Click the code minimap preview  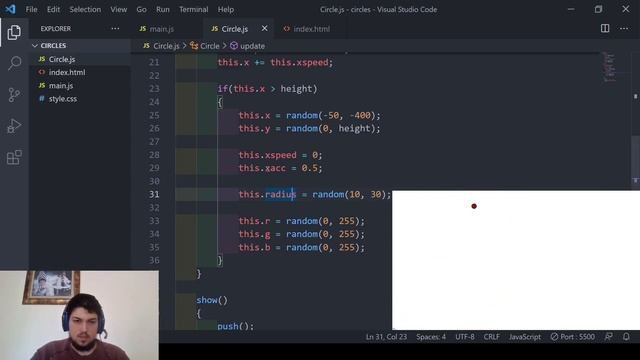tap(609, 67)
